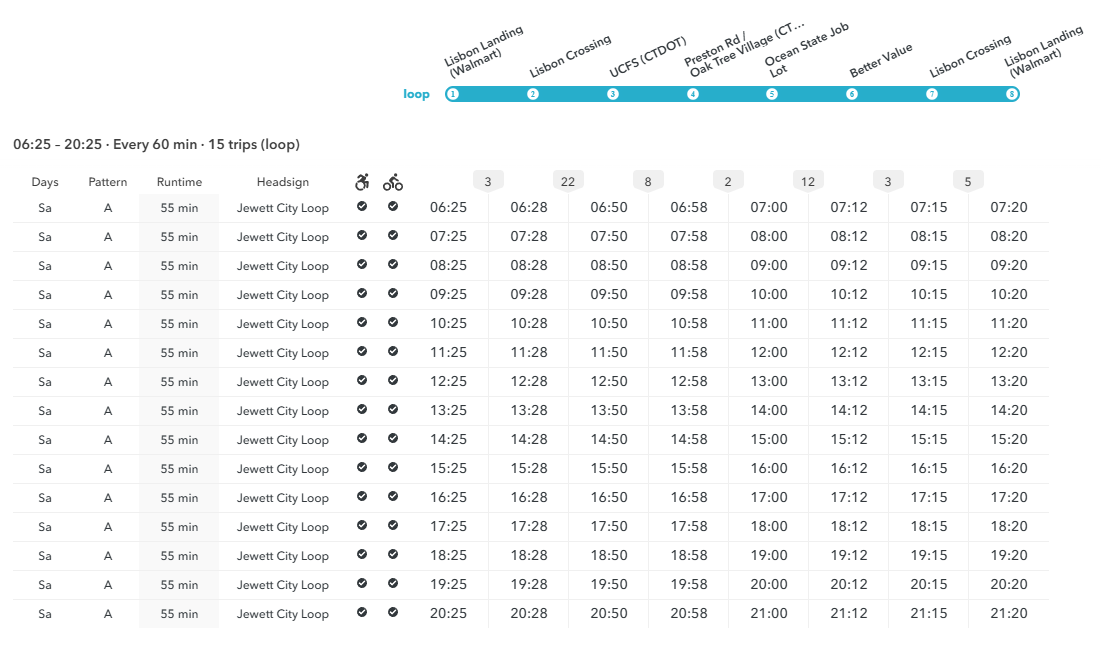
Task: Click the 17:12 time cell
Action: tap(849, 497)
